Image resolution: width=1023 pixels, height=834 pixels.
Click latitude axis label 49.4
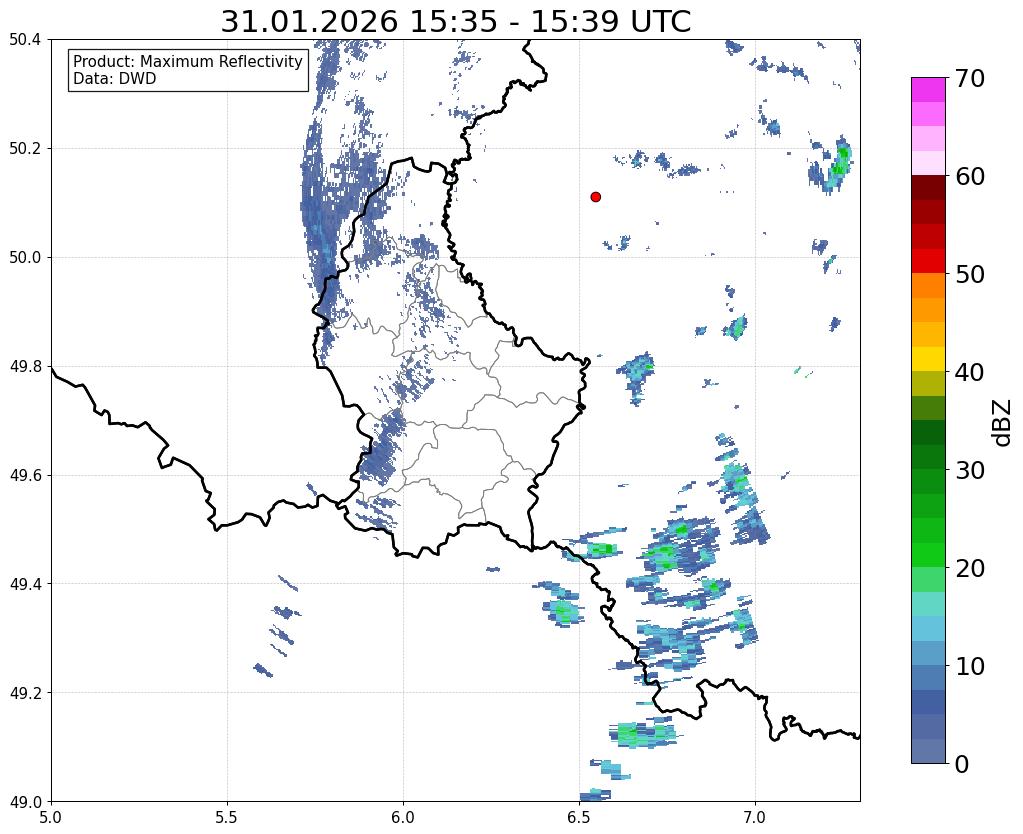tap(25, 583)
